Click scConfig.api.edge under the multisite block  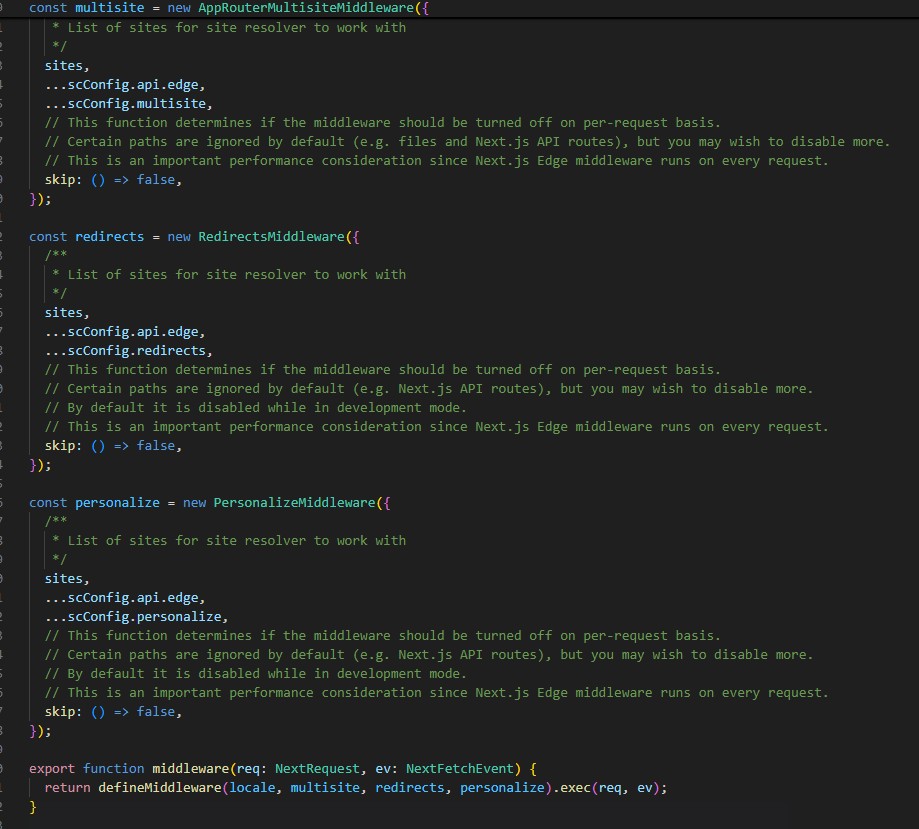[x=127, y=84]
